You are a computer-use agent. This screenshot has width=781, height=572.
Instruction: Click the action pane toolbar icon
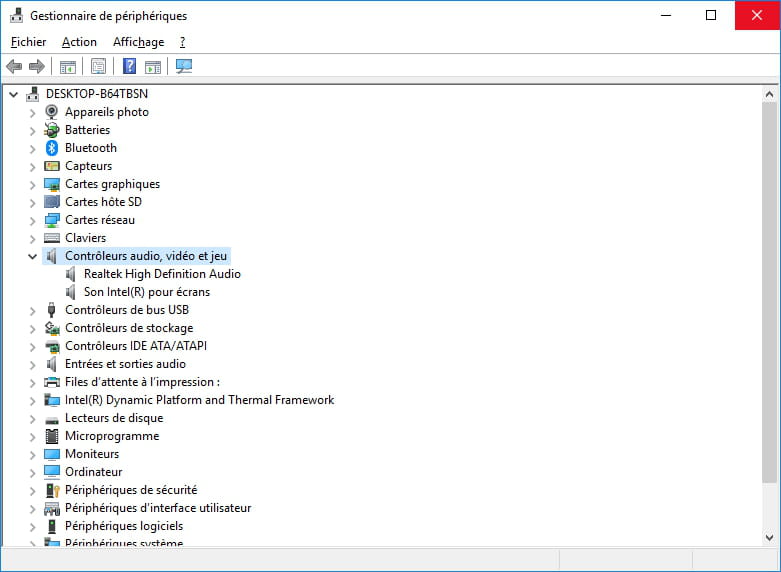coord(153,66)
